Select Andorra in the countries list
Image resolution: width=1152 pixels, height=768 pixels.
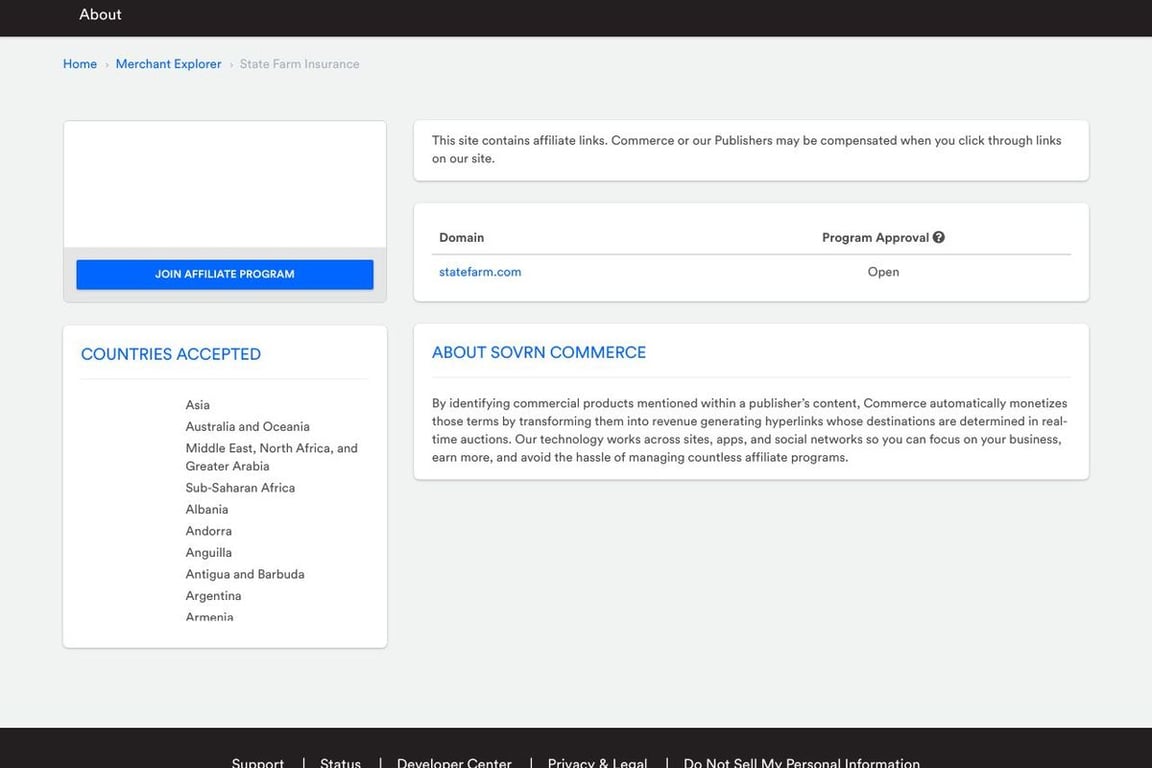pos(208,531)
